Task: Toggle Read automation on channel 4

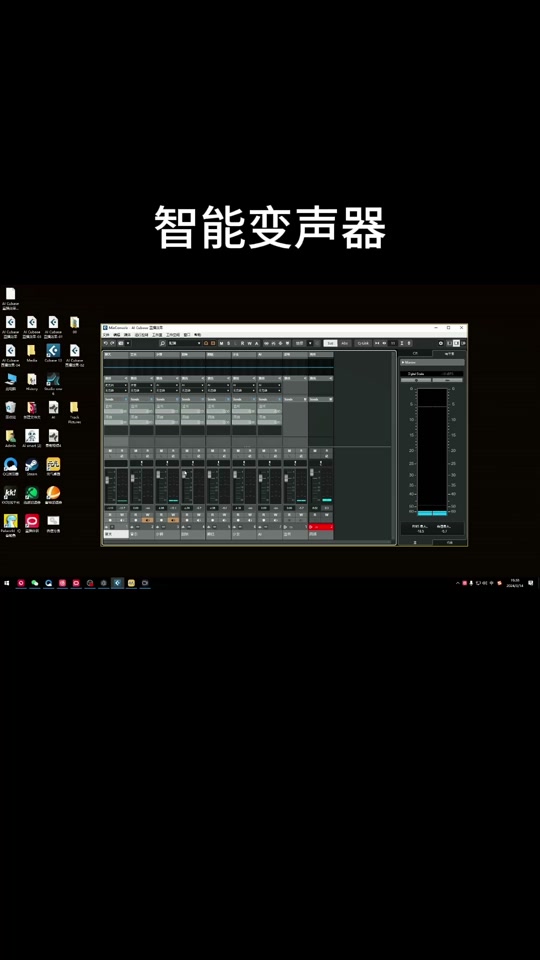Action: point(187,515)
